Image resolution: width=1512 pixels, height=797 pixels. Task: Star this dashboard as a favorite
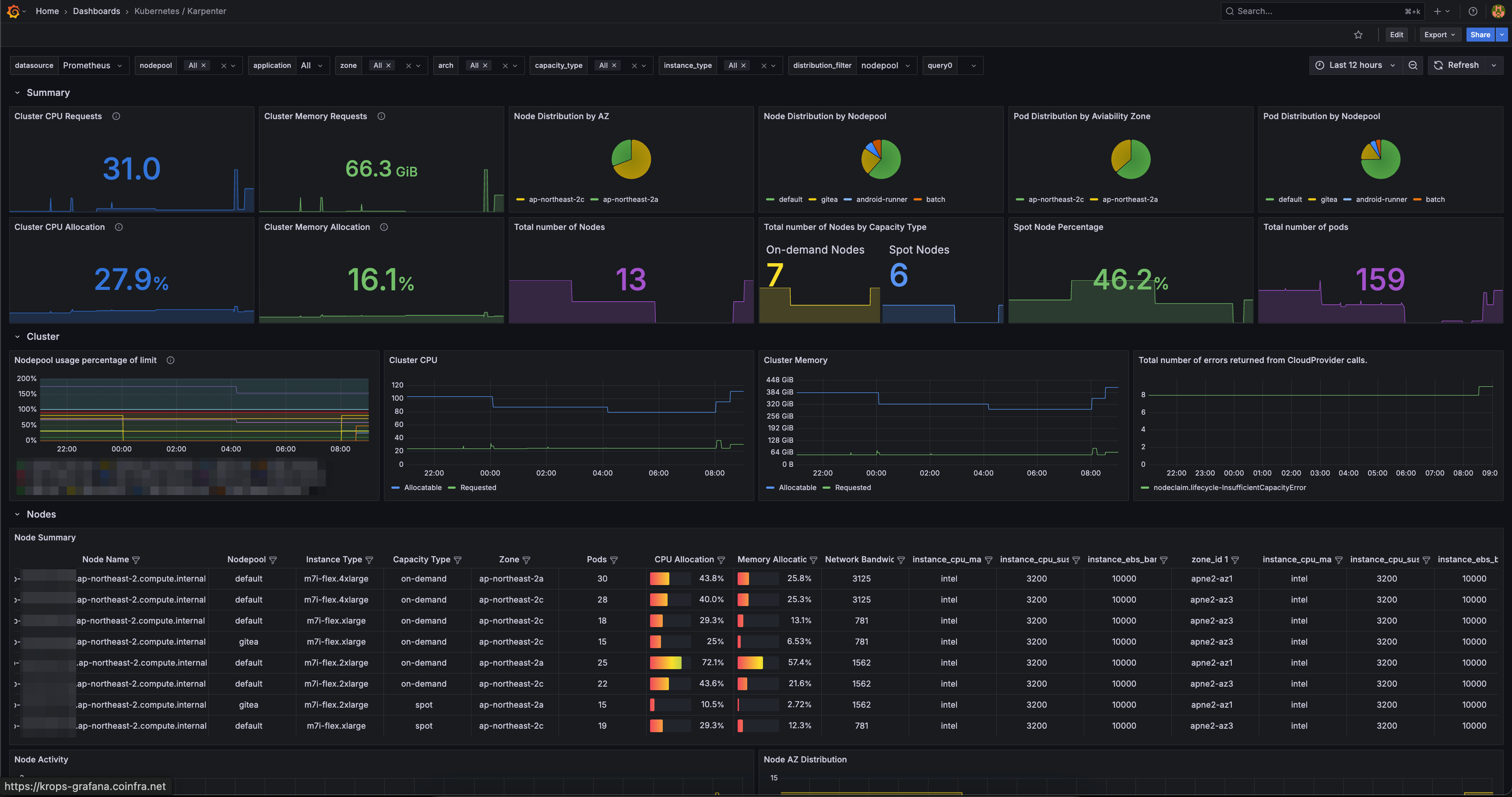point(1358,35)
